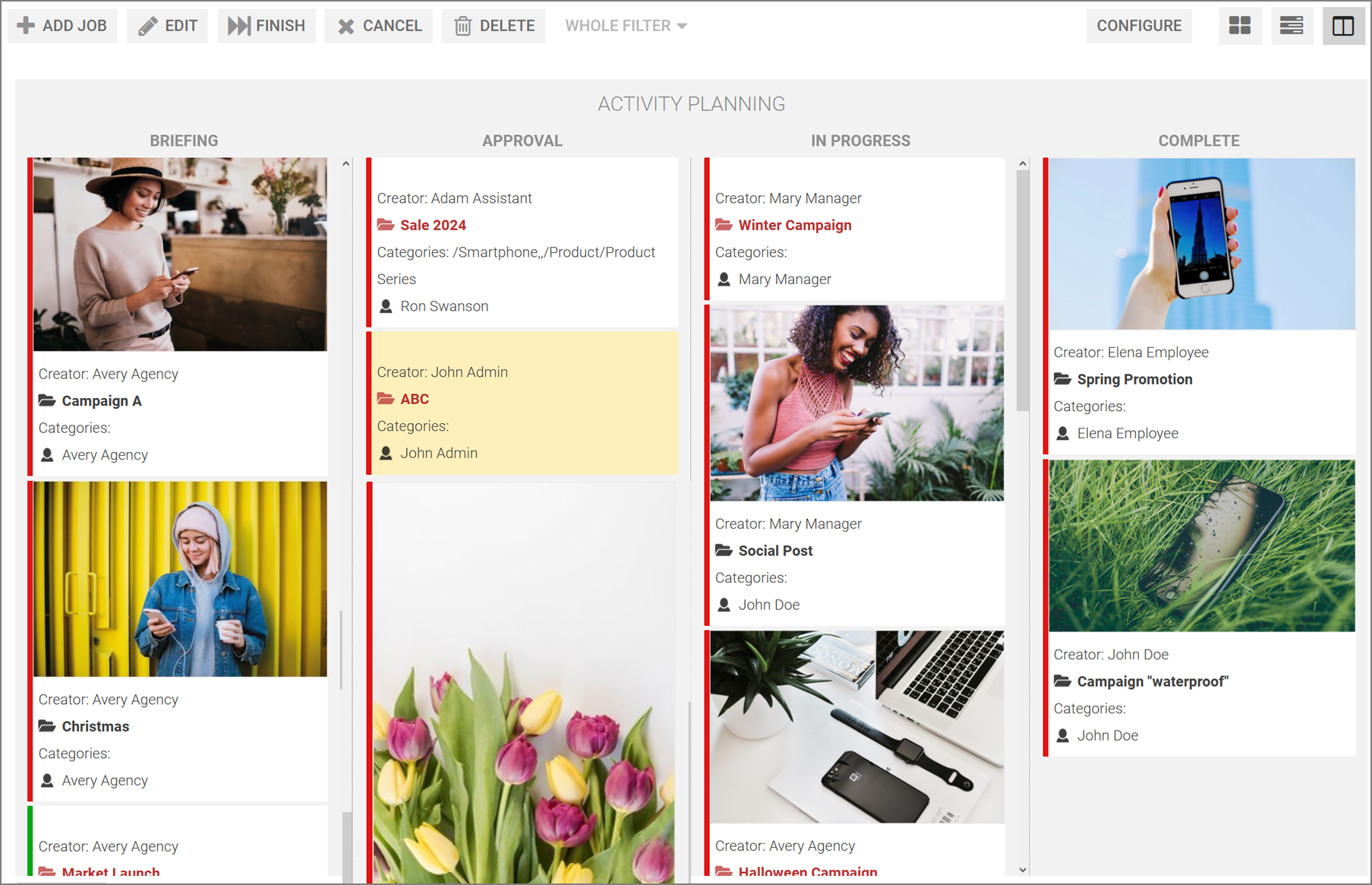Select the laptop and smartwatch thumbnail
This screenshot has width=1372, height=885.
(856, 727)
